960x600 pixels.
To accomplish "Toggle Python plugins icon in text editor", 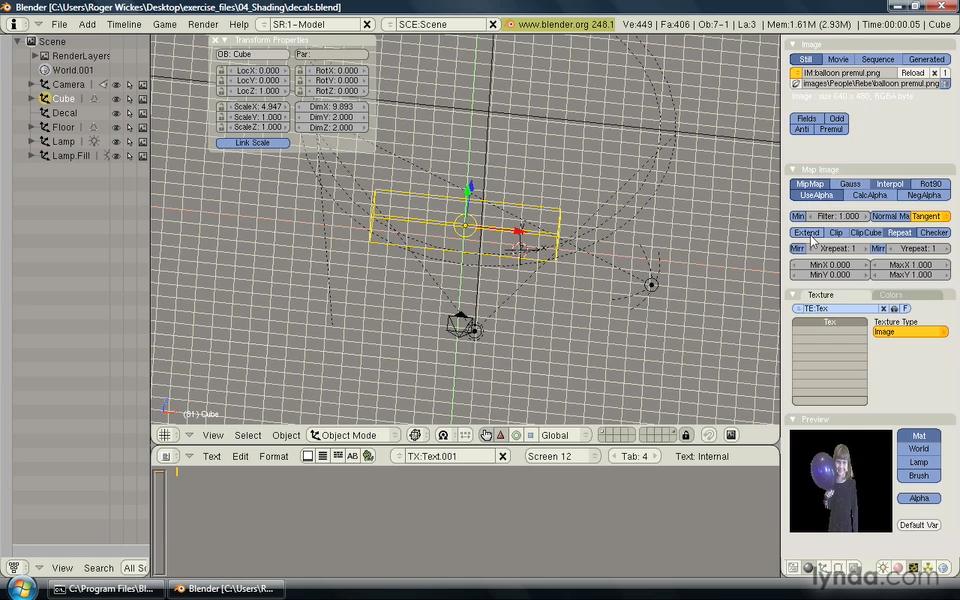I will (x=368, y=456).
